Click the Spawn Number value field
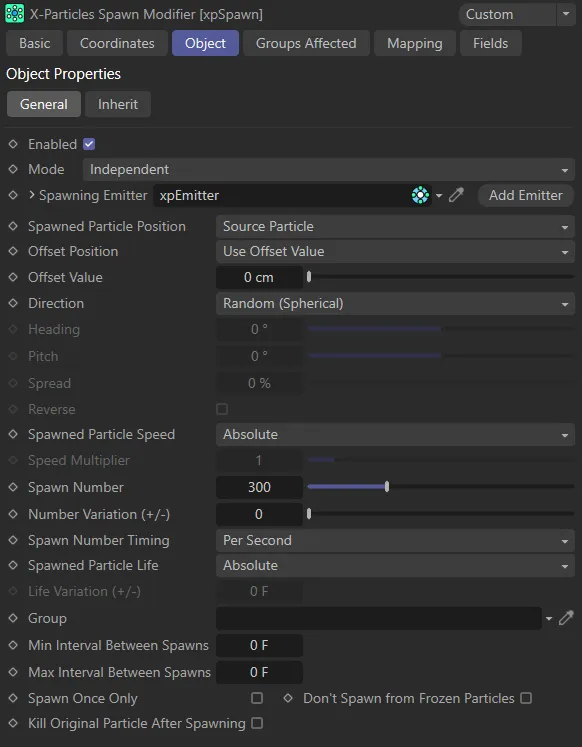 point(259,487)
